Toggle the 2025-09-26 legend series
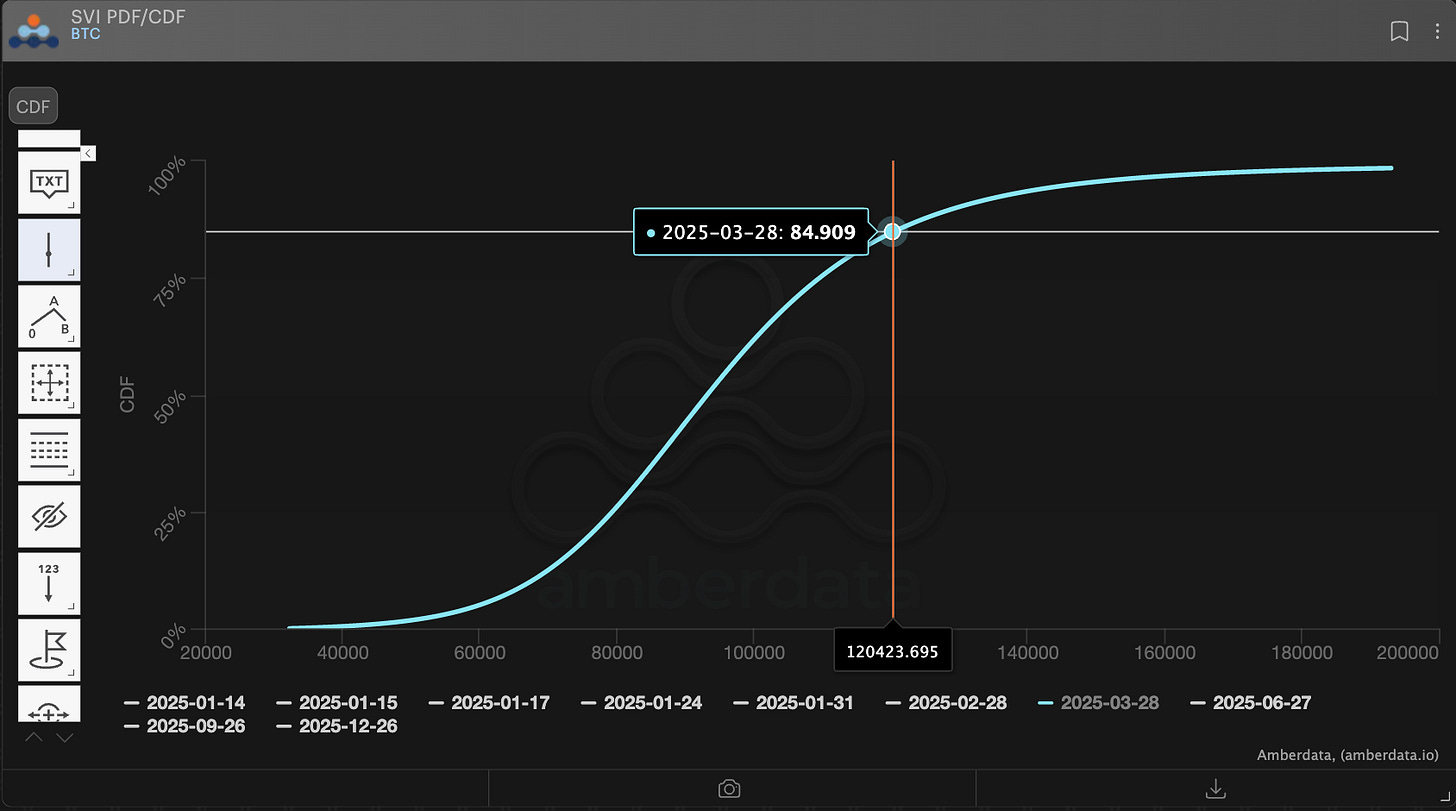The width and height of the screenshot is (1456, 811). [x=184, y=726]
